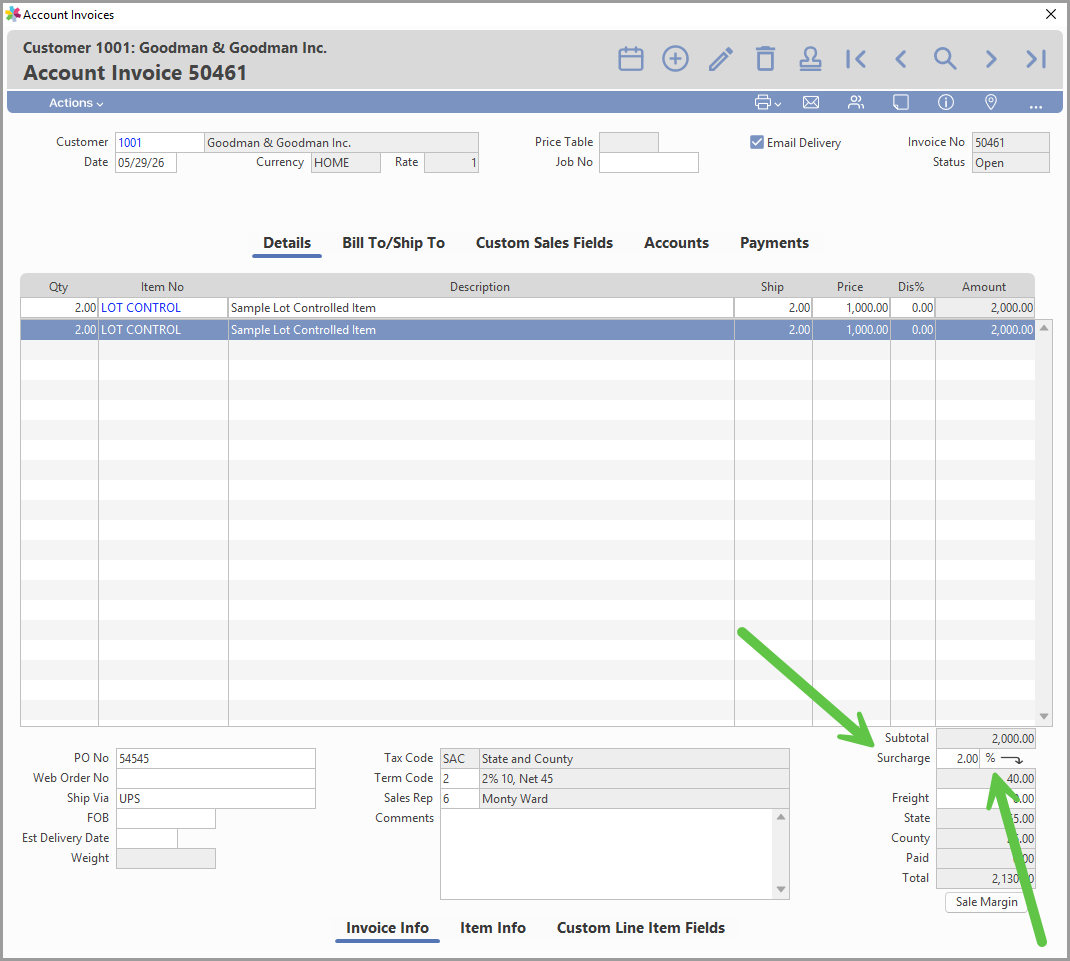Click the Amount column header
1070x961 pixels.
click(984, 287)
